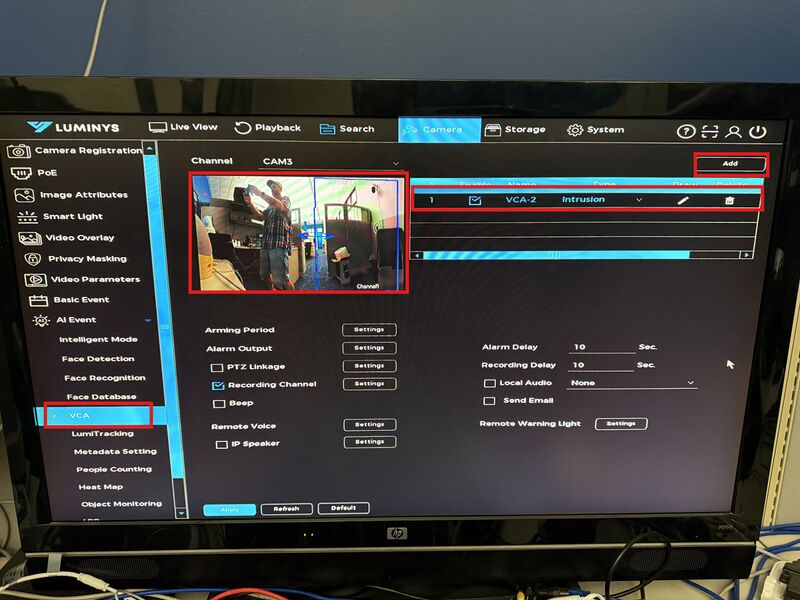The width and height of the screenshot is (800, 600).
Task: Open Intelligent Mode in sidebar
Action: [98, 339]
